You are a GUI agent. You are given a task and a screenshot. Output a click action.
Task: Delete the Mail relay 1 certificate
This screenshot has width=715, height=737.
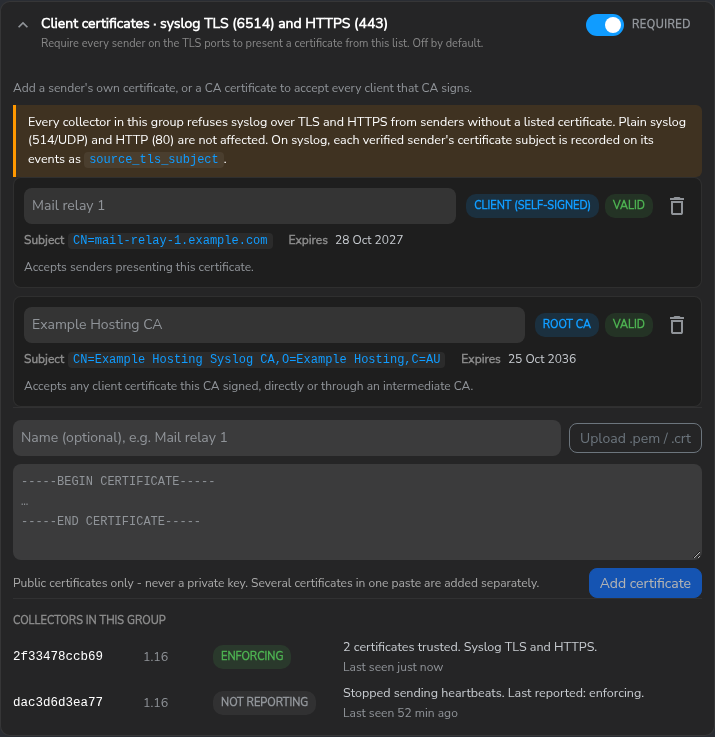[676, 206]
